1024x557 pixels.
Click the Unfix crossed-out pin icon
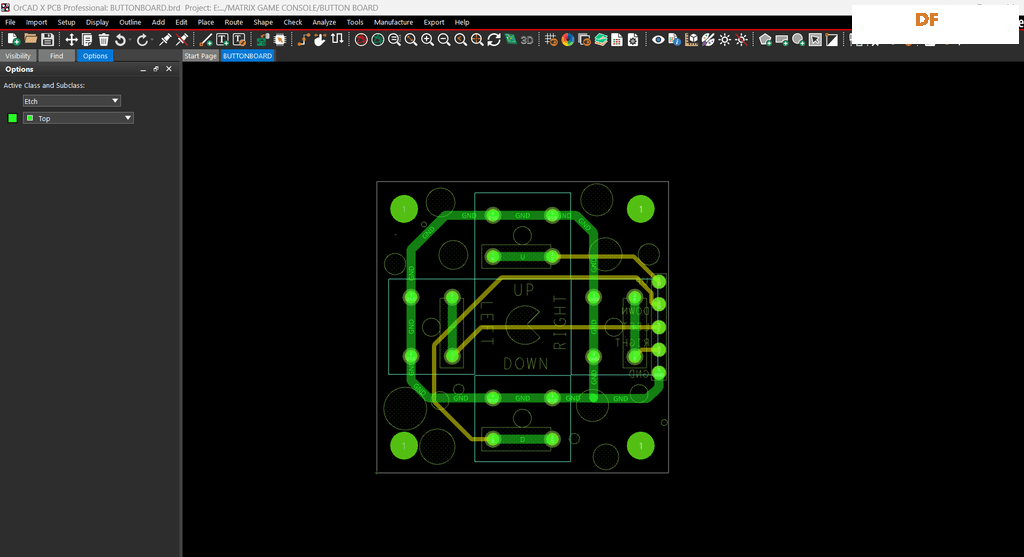point(182,40)
